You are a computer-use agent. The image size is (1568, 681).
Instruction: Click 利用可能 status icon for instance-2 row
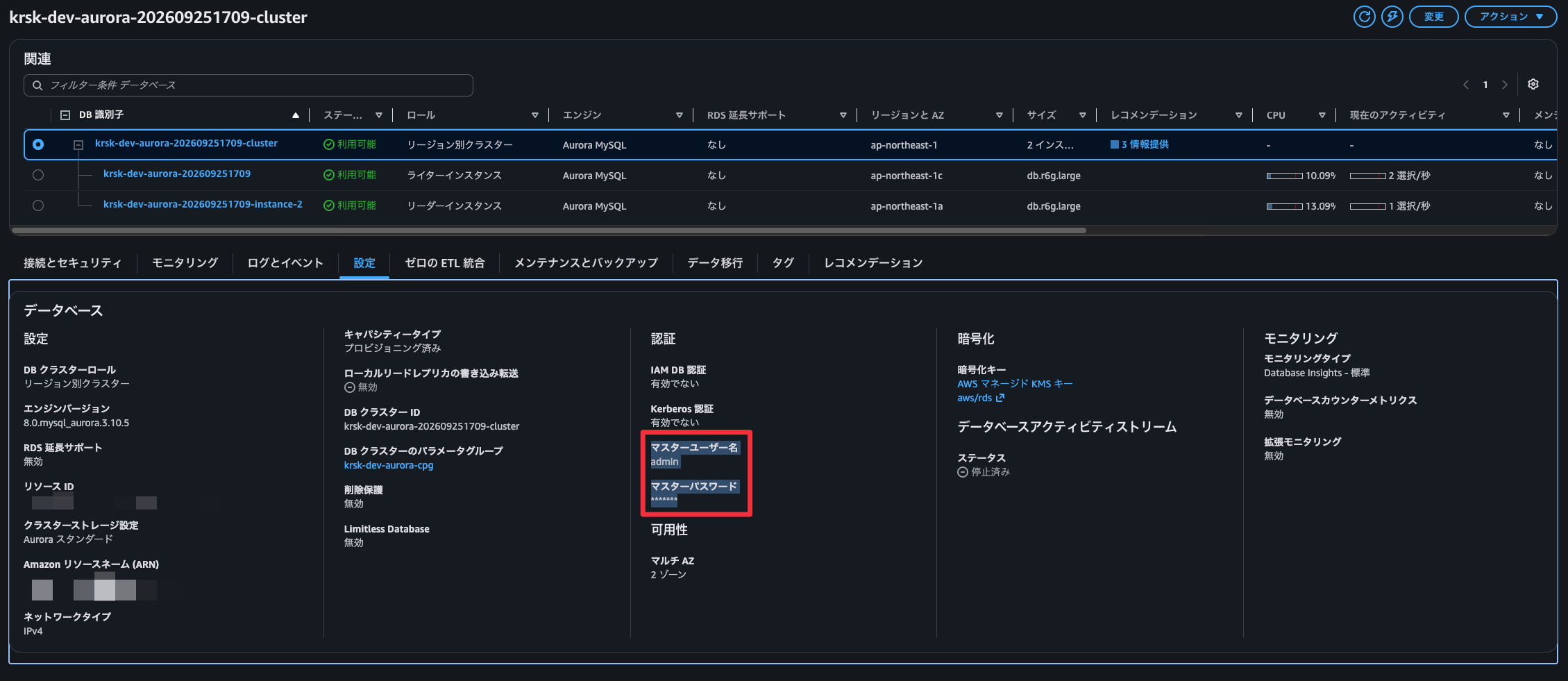(329, 205)
